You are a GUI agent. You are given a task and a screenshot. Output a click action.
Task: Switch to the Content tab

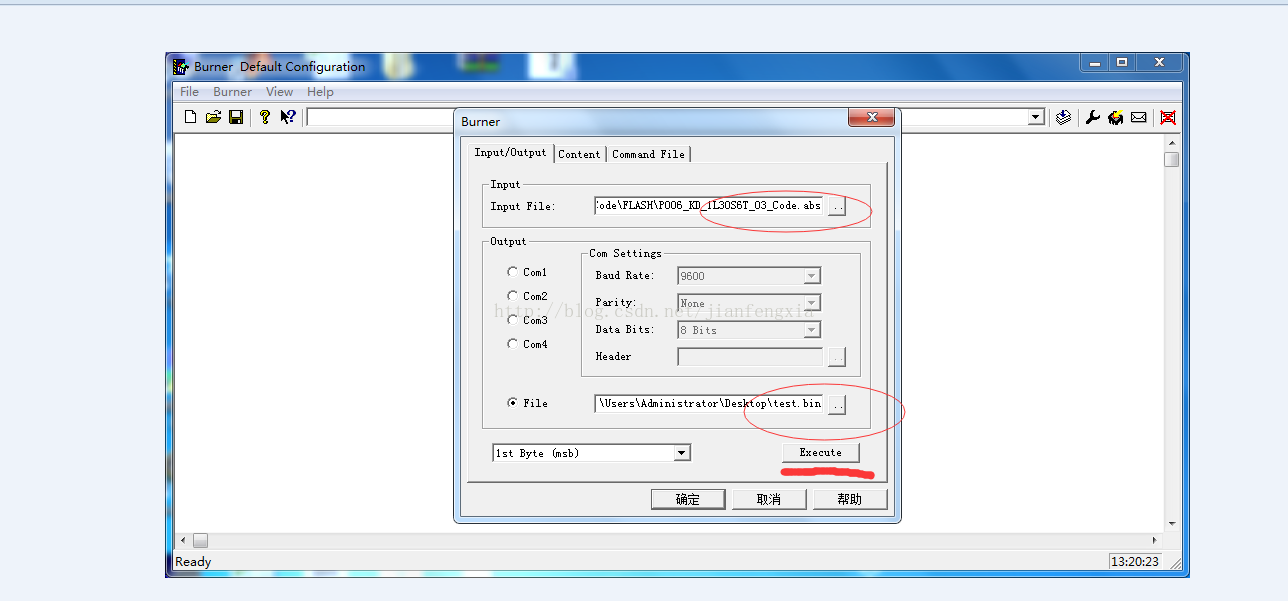[x=579, y=154]
